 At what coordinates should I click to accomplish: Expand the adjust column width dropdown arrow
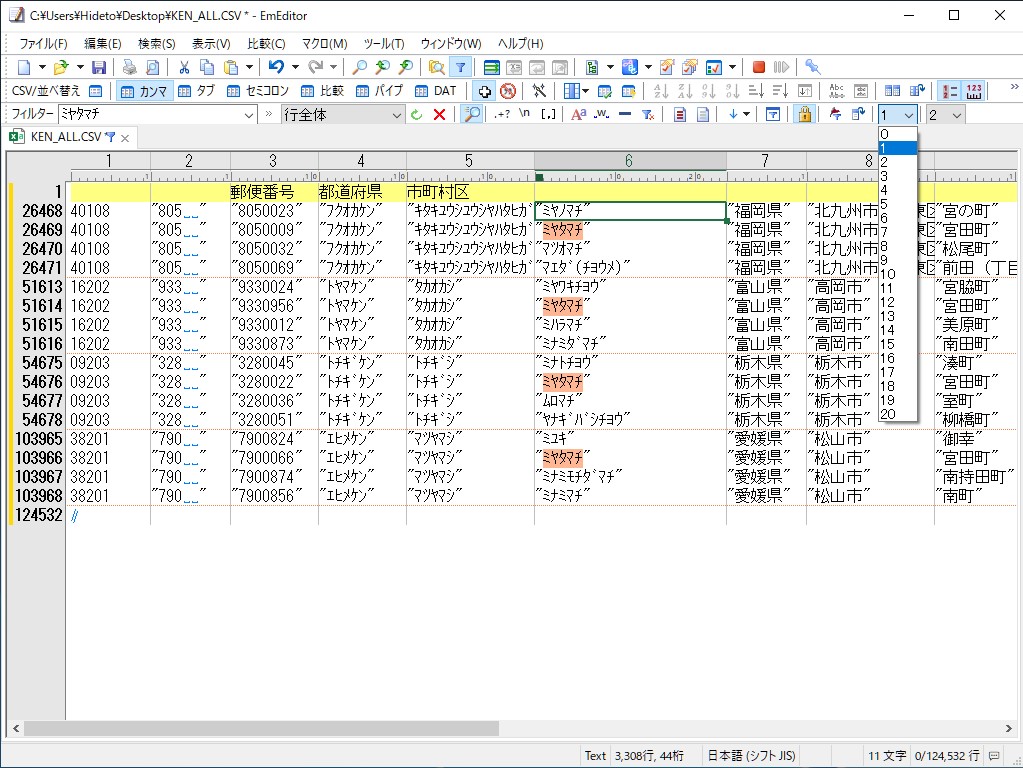point(585,91)
